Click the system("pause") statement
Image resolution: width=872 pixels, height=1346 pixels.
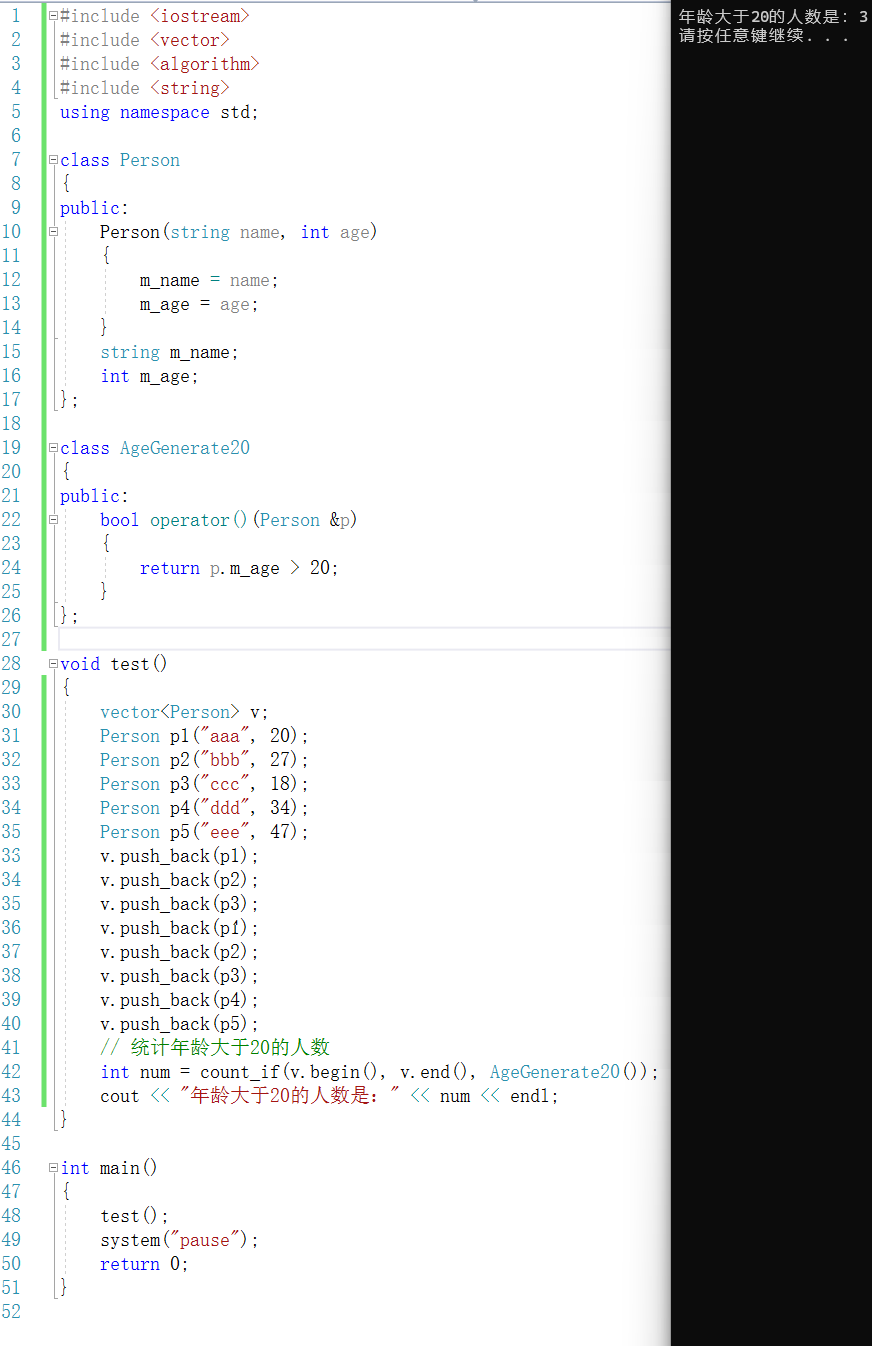tap(179, 1240)
